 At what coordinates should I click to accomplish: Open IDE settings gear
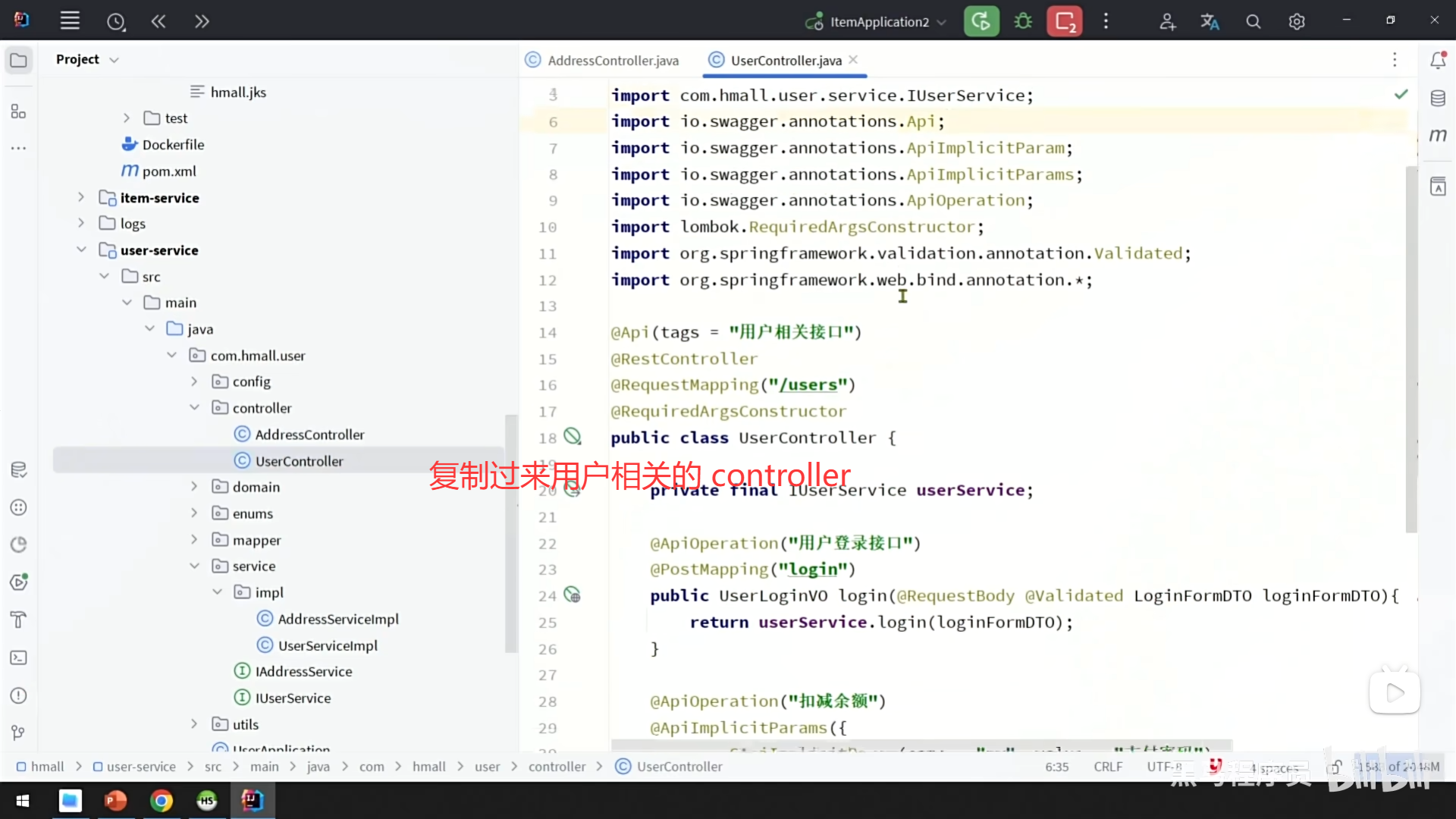1297,22
